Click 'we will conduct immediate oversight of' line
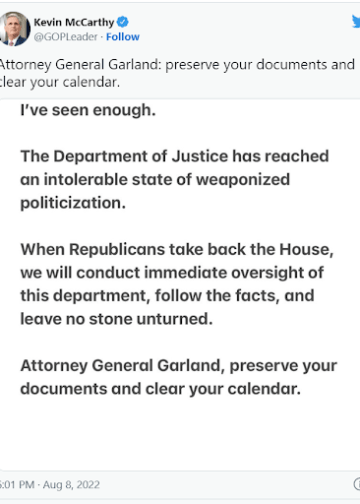 coord(172,273)
